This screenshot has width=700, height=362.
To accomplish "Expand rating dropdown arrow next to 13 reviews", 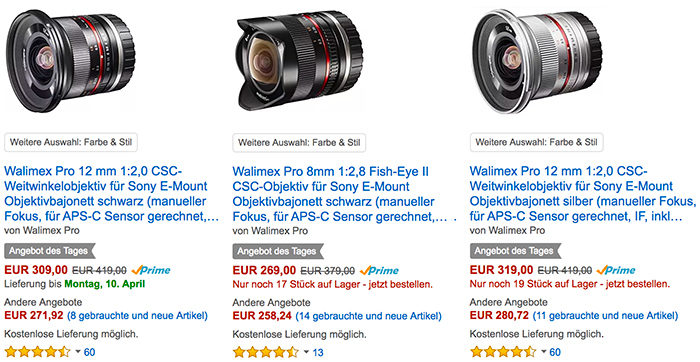I will coord(306,352).
